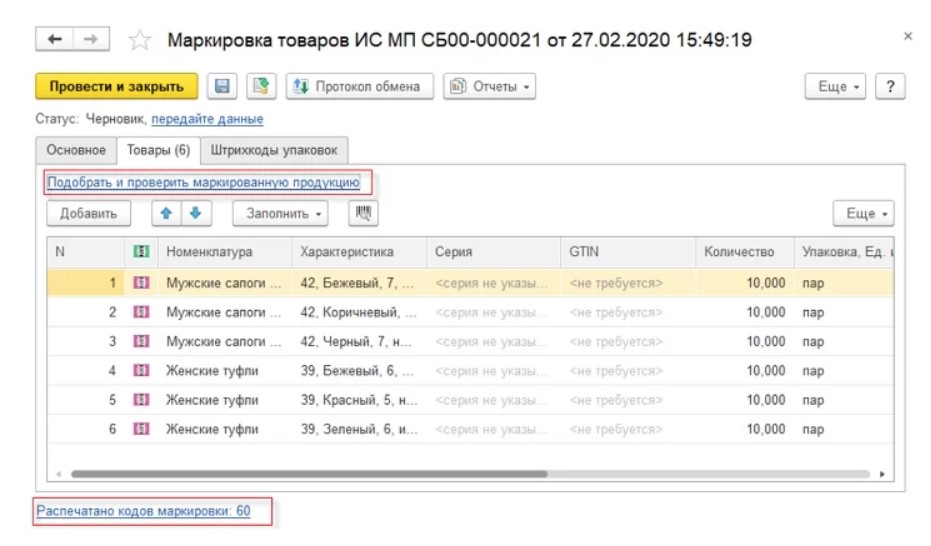Image resolution: width=931 pixels, height=546 pixels.
Task: Click the forward navigation arrow
Action: (x=90, y=39)
